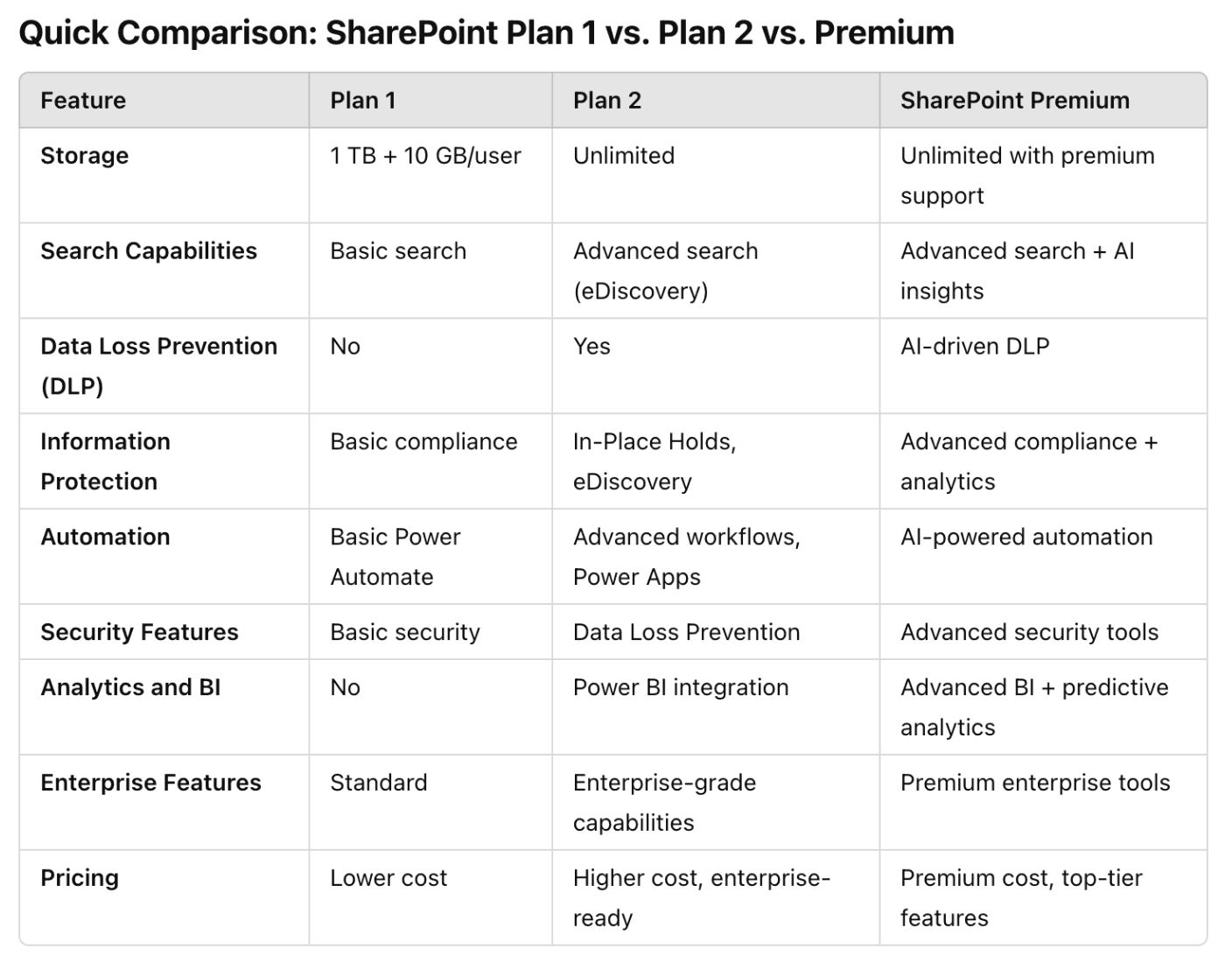
Task: Click the Quick Comparison heading
Action: [486, 32]
